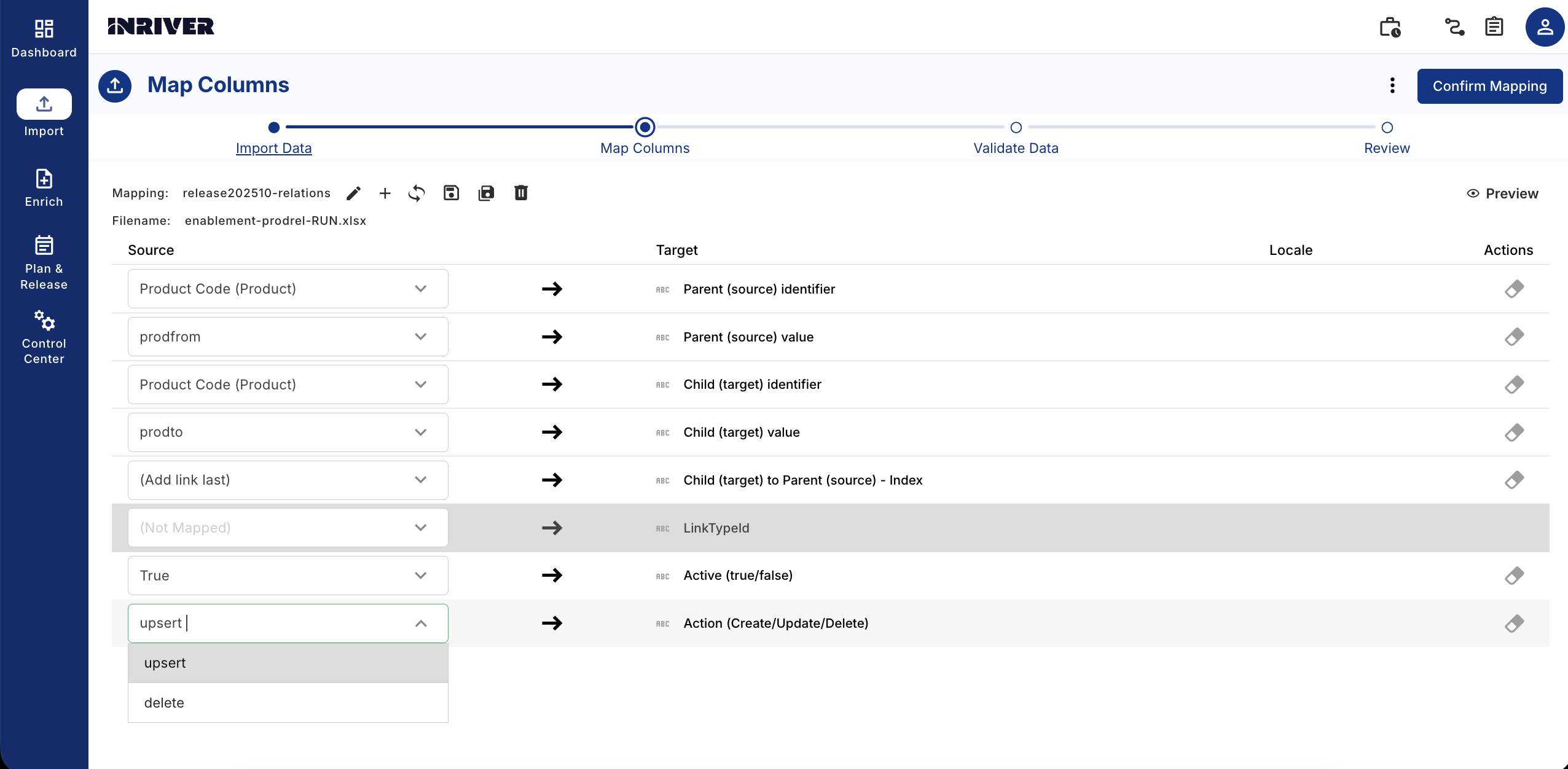The height and width of the screenshot is (769, 1568).
Task: Clear mapping for Parent (source) value
Action: click(x=1515, y=337)
